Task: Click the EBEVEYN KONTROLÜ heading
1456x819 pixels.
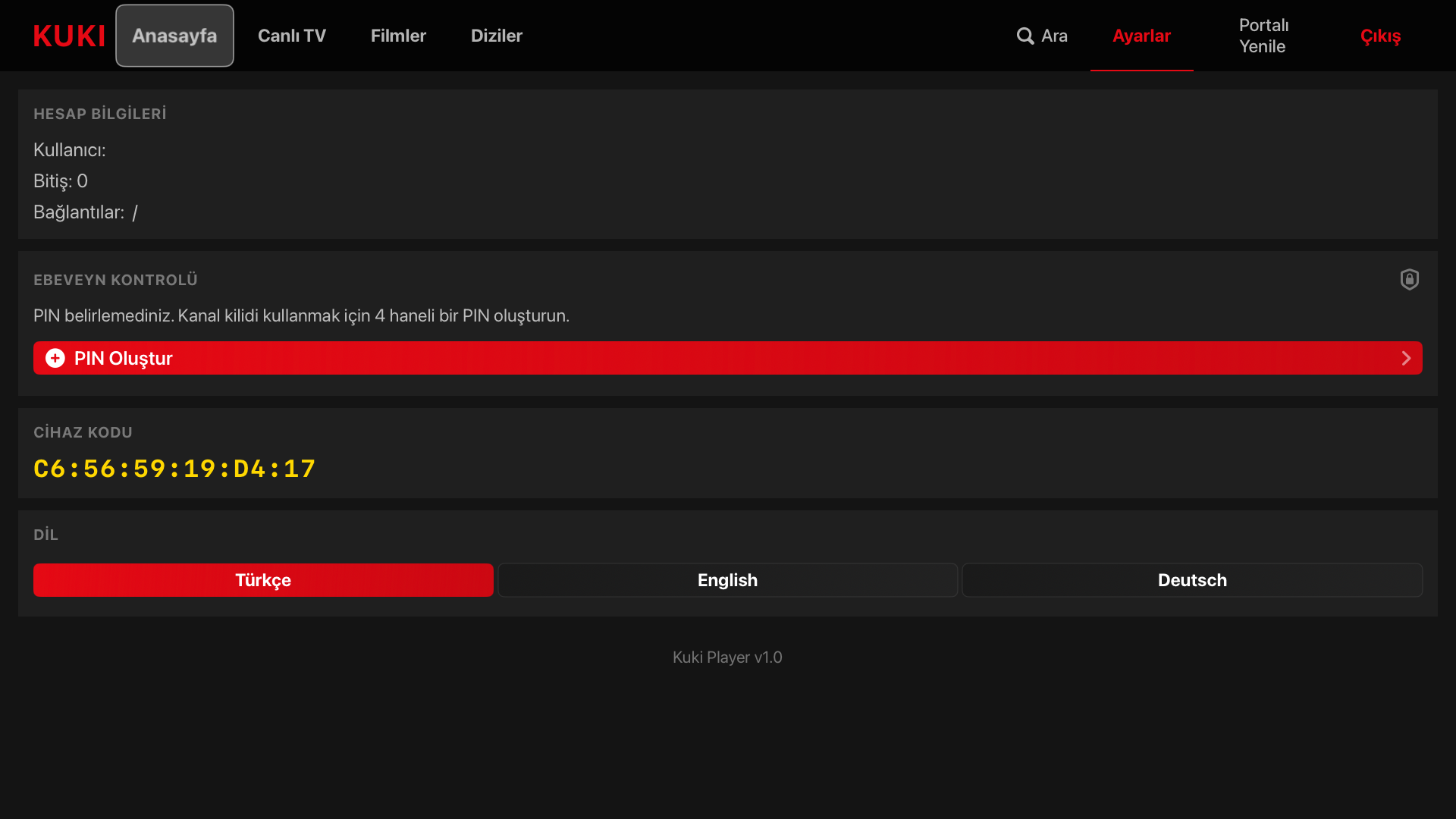Action: [x=115, y=280]
